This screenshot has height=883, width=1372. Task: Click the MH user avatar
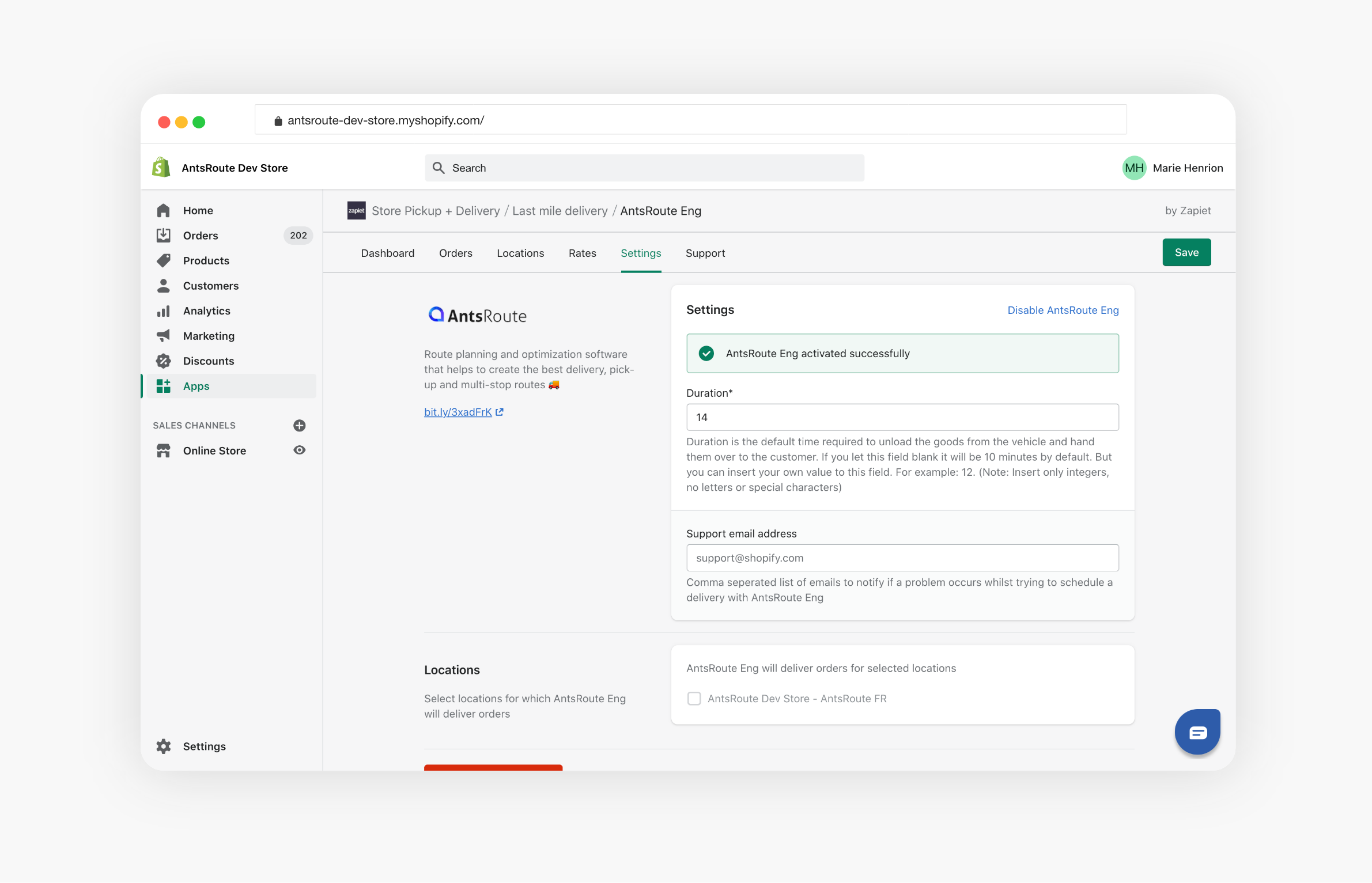[1134, 168]
